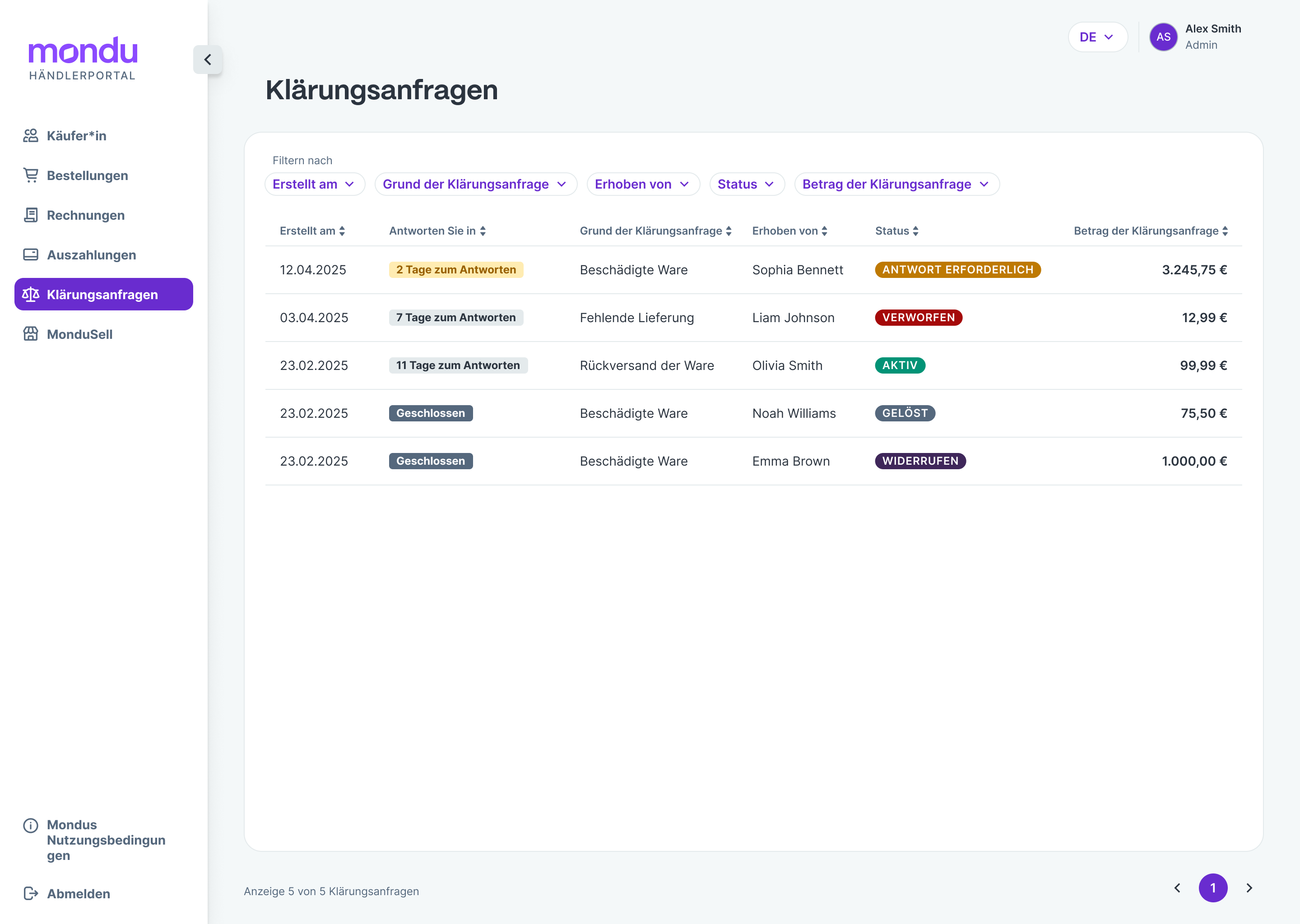The image size is (1300, 924).
Task: Go to next page arrow
Action: coord(1249,887)
